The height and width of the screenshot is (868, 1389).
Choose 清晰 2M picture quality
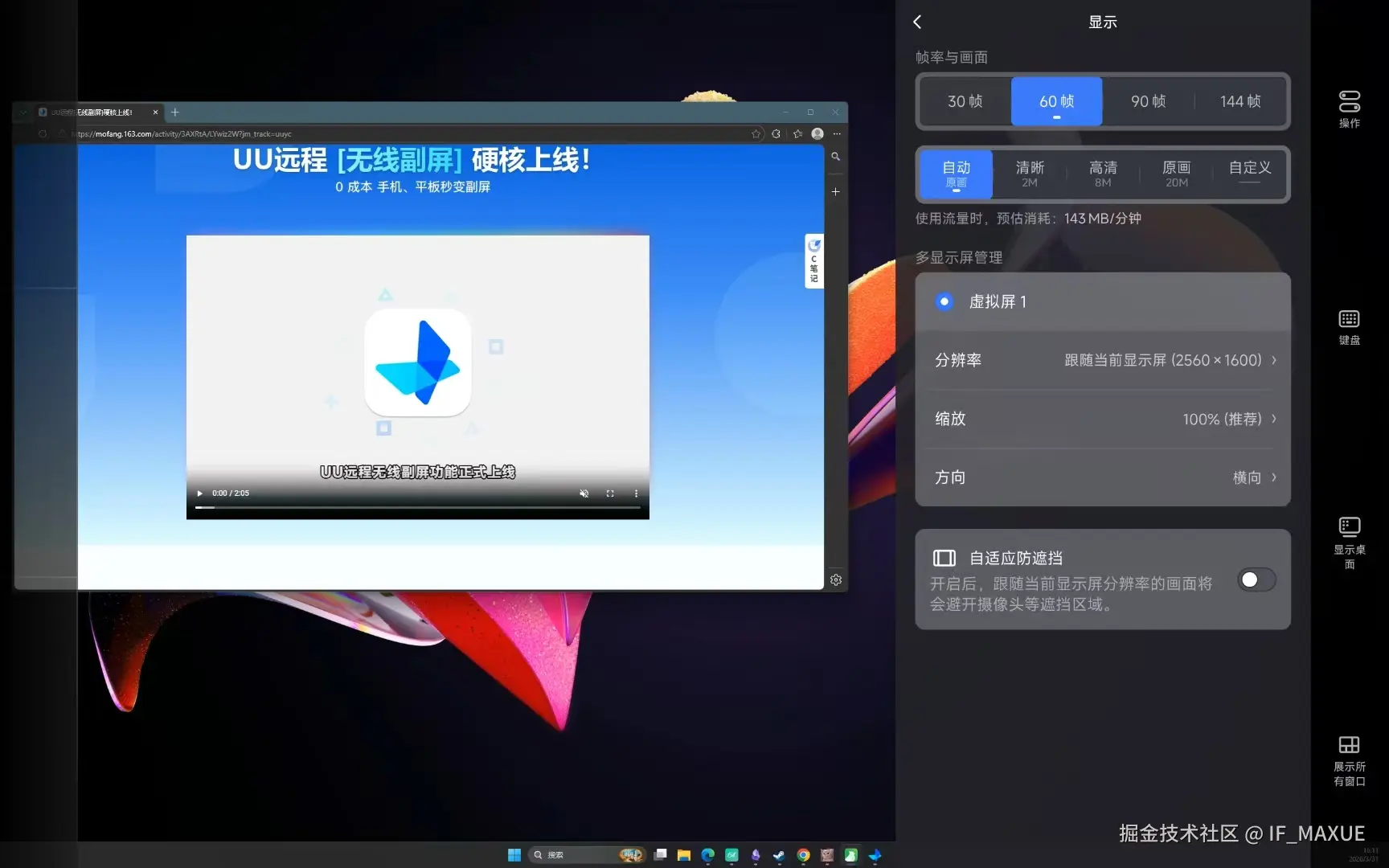click(1030, 174)
